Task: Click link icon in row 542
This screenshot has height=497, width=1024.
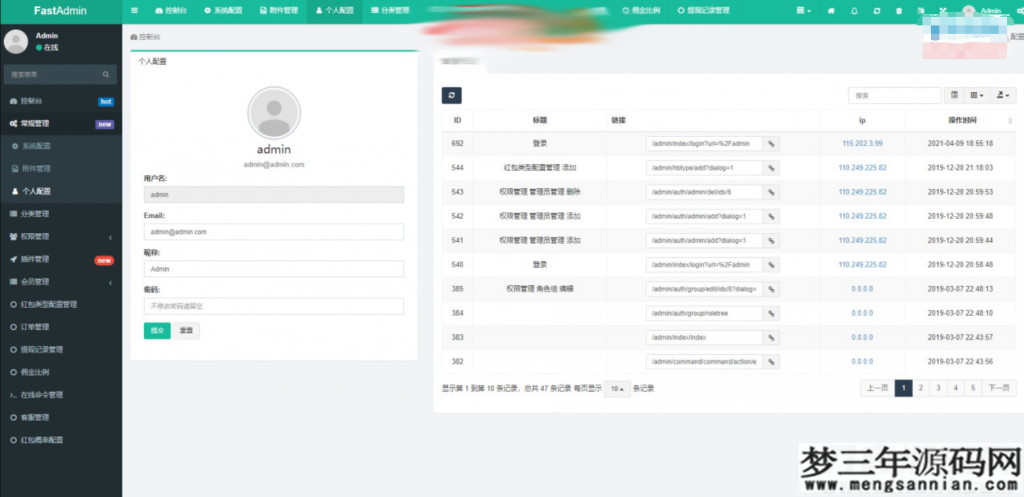Action: (x=771, y=216)
